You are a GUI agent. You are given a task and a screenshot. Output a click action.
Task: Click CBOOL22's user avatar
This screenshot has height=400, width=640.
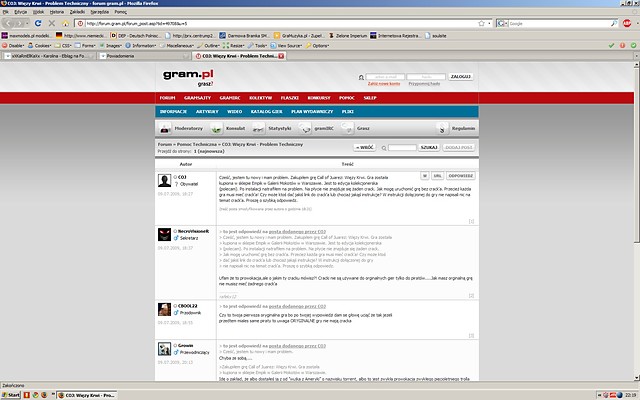pos(164,309)
